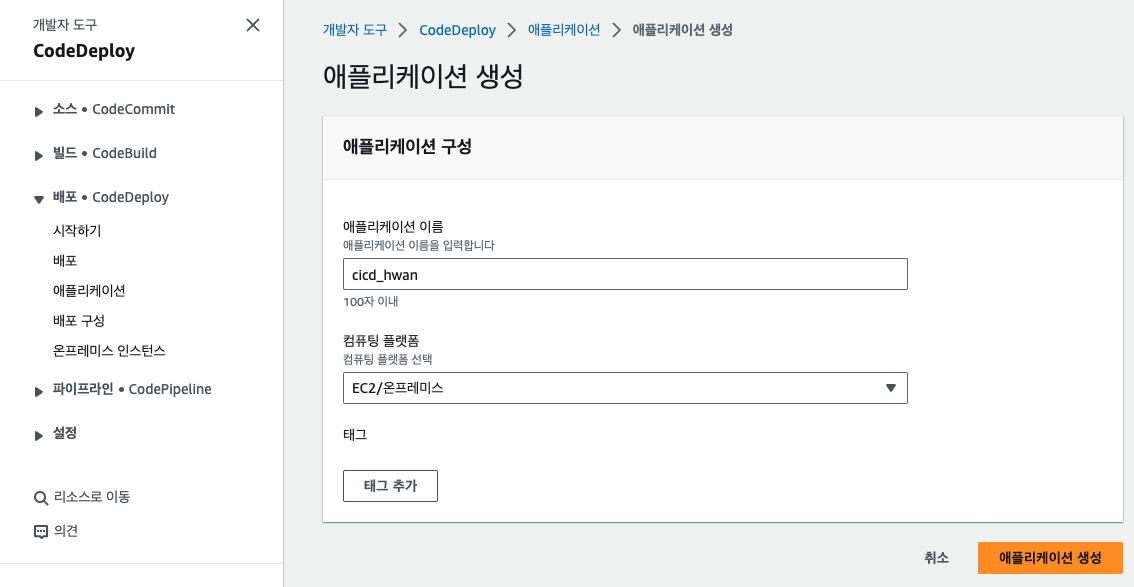Open 온프레미스 인스턴스 in the sidebar
Screen dimensions: 1134x587
tap(109, 351)
